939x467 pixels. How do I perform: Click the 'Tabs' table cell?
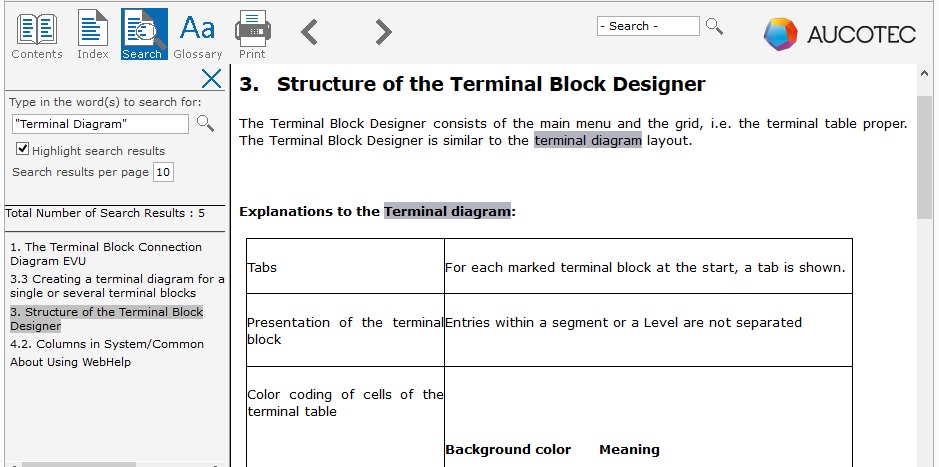[x=345, y=266]
